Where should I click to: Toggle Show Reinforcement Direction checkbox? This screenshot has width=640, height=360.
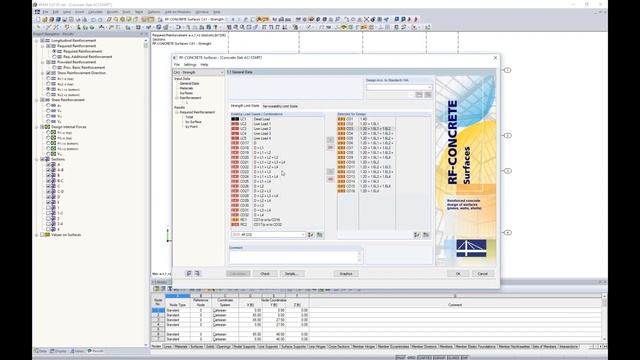(x=48, y=73)
